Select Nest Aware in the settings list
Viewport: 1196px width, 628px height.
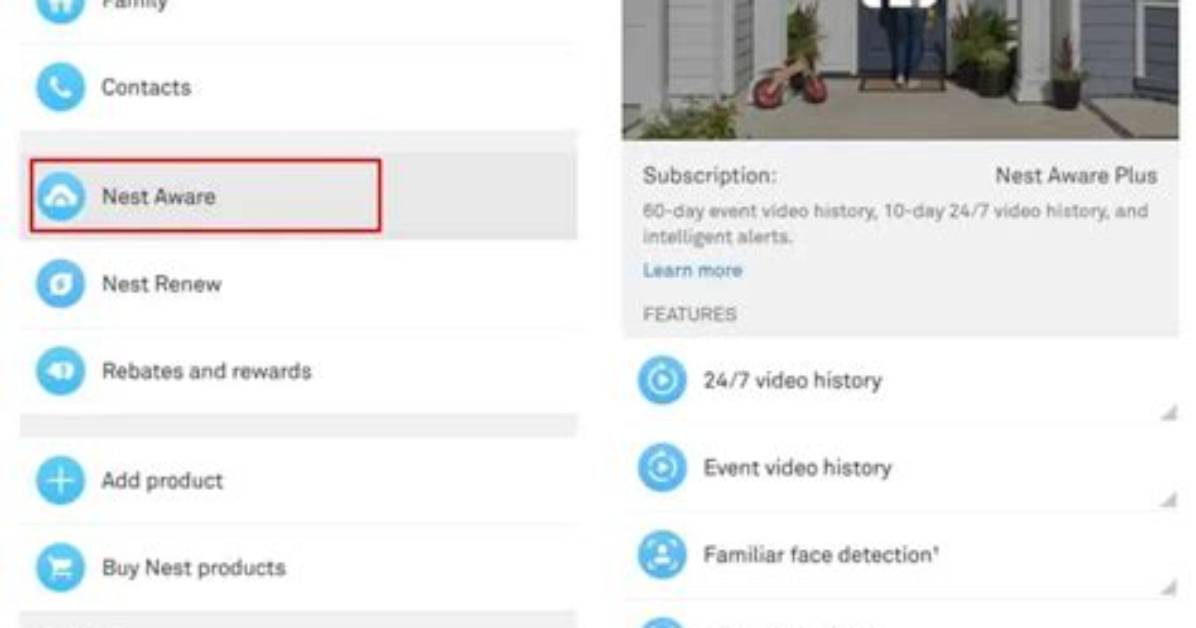tap(298, 196)
